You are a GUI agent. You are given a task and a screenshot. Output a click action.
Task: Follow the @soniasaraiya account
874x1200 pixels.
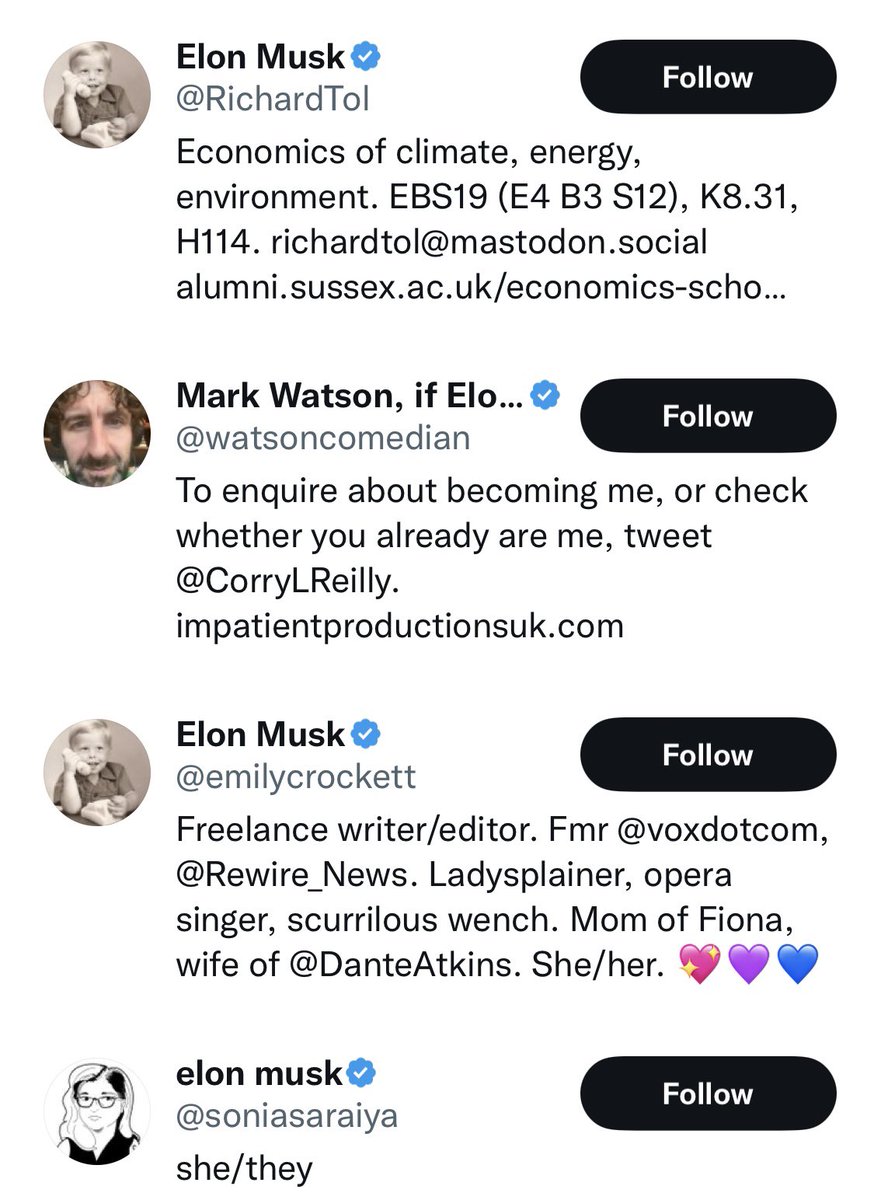point(707,1095)
